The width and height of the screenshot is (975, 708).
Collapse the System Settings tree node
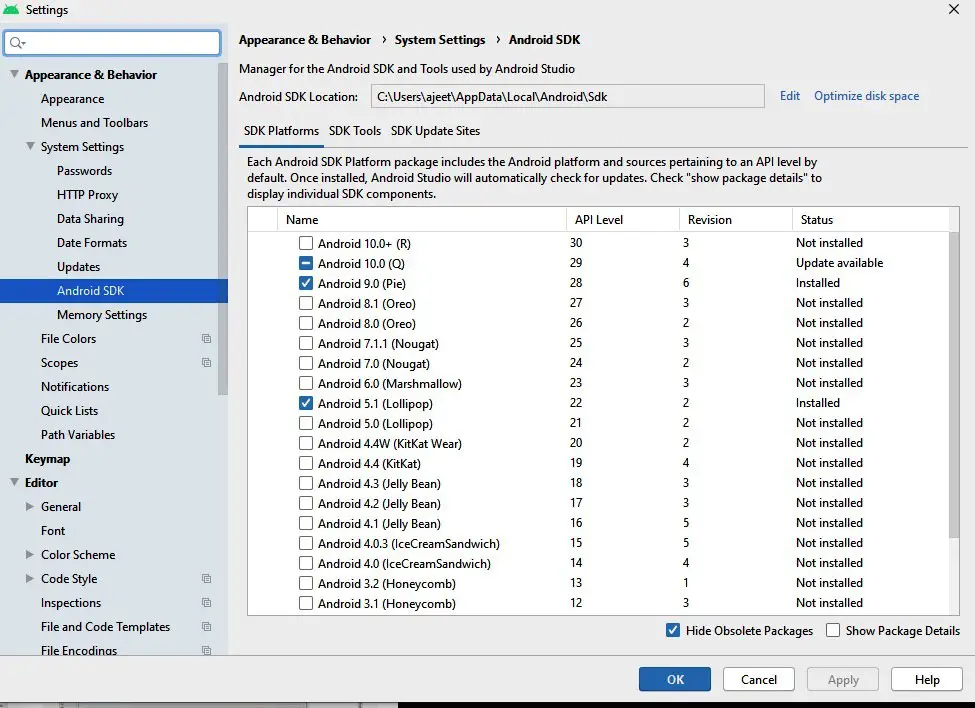(30, 146)
